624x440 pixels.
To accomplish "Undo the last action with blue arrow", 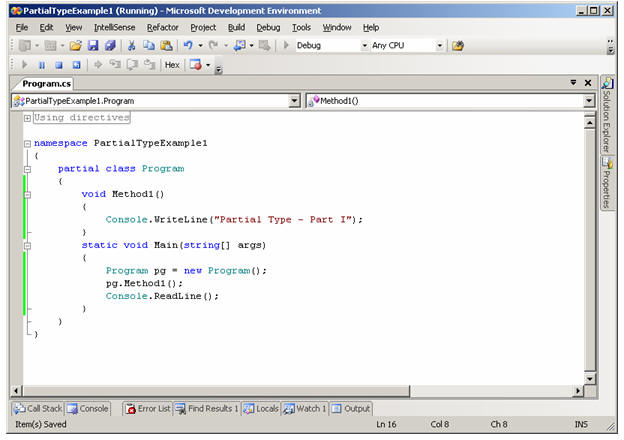I will point(188,46).
